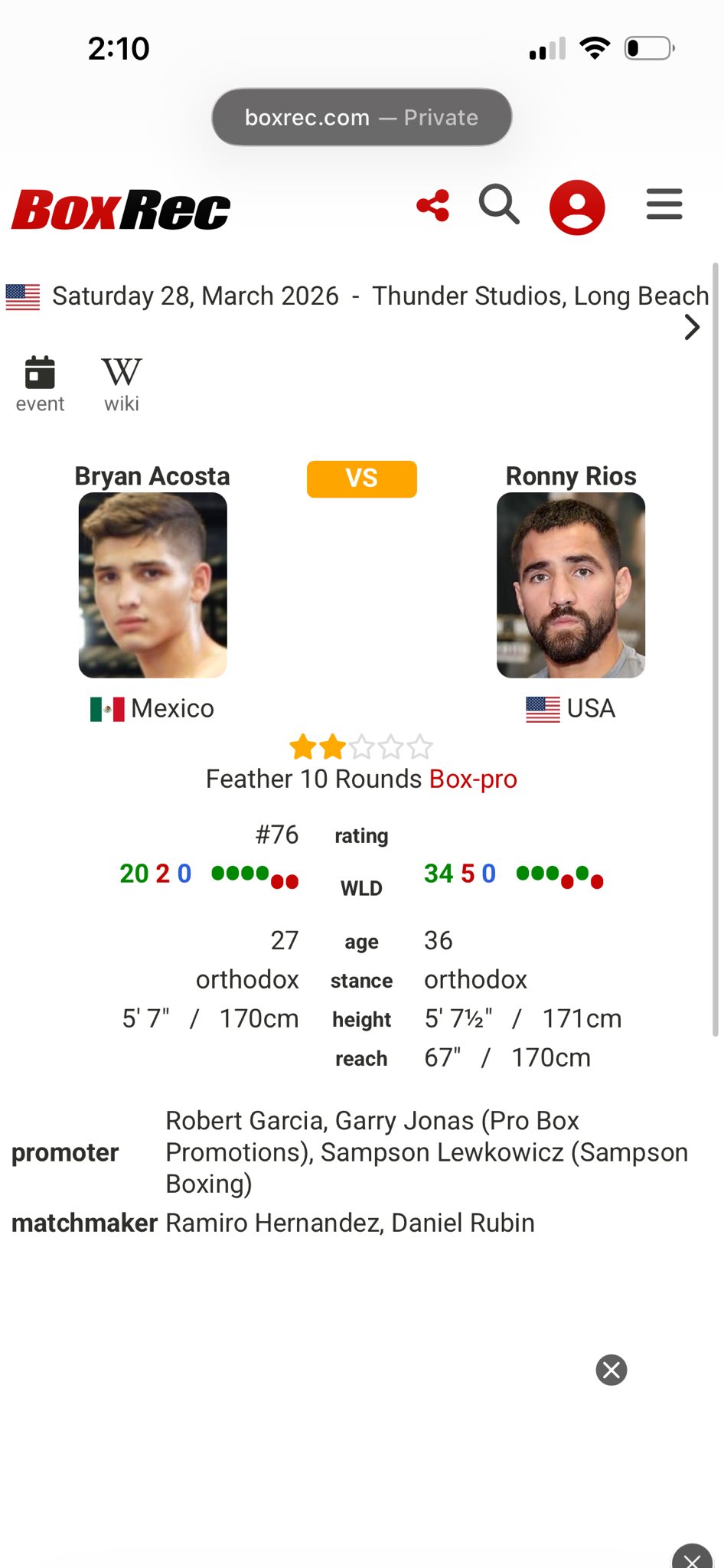Open the hamburger menu
The image size is (724, 1568).
point(664,204)
